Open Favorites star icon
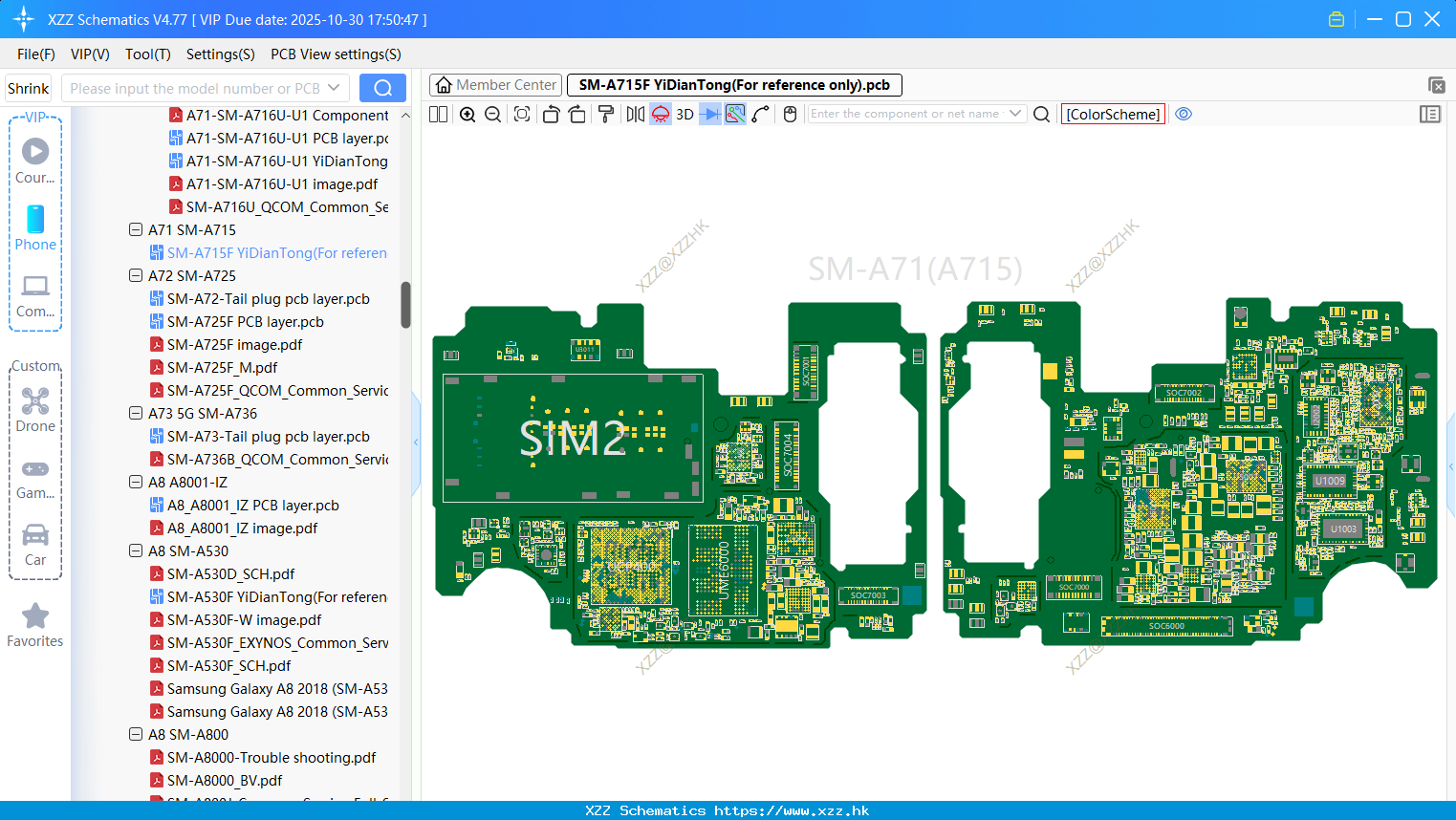 coord(35,626)
